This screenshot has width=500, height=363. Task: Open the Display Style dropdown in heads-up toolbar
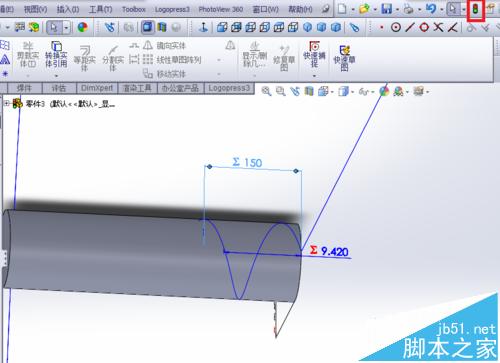(353, 91)
